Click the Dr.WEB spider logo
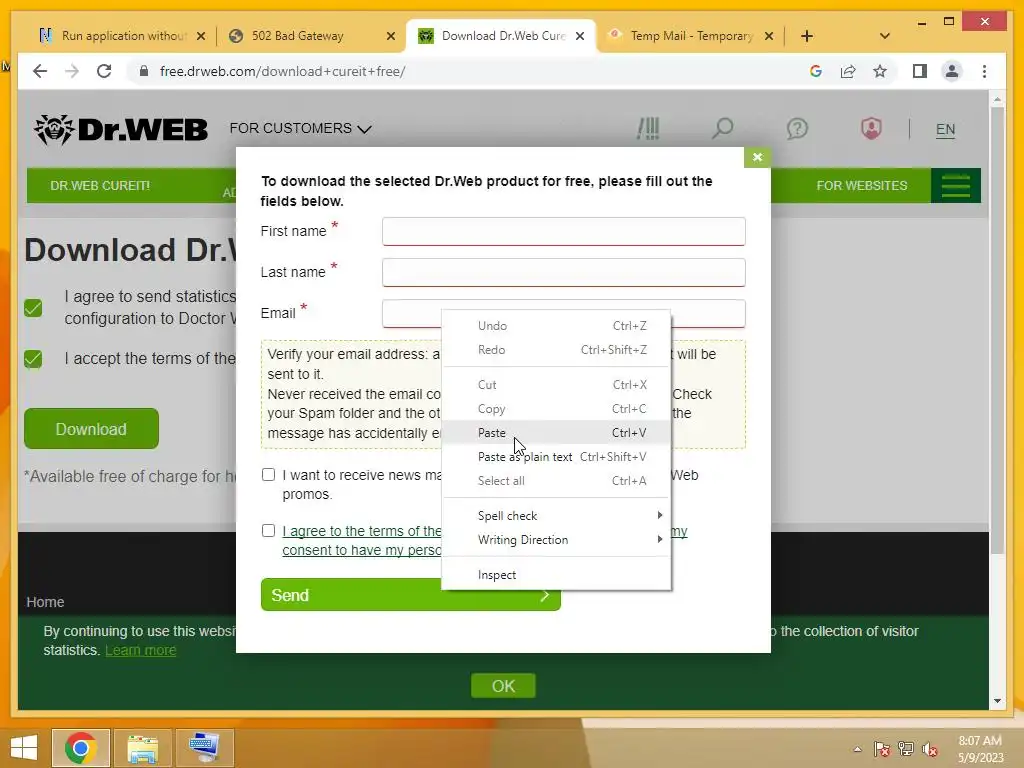This screenshot has height=768, width=1024. click(121, 129)
